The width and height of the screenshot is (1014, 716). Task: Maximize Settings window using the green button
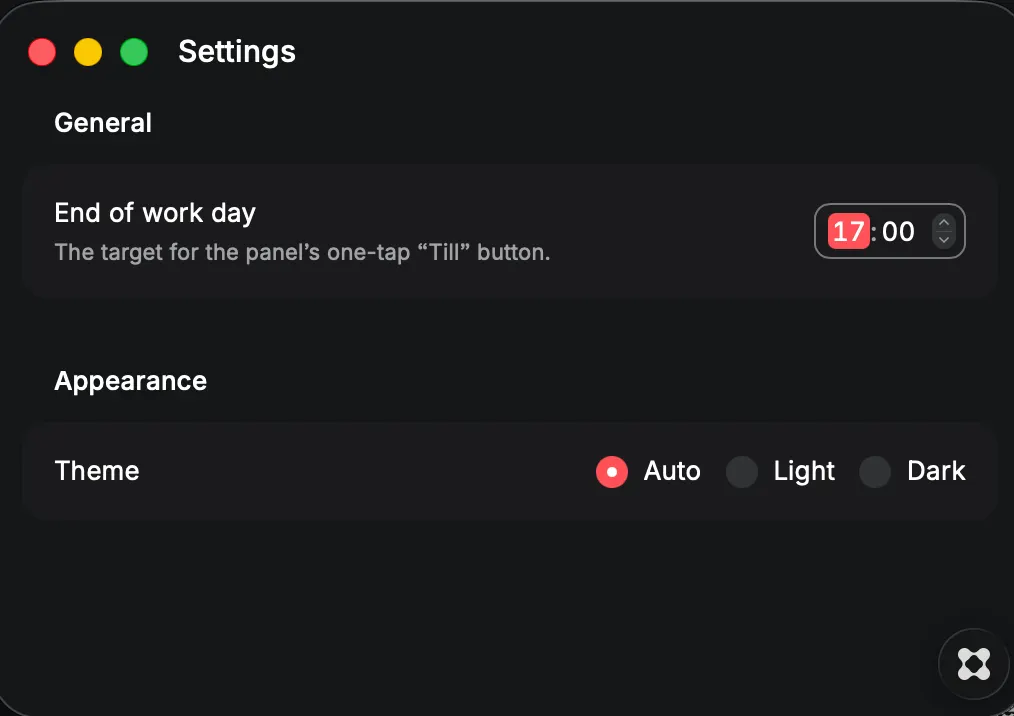click(134, 52)
